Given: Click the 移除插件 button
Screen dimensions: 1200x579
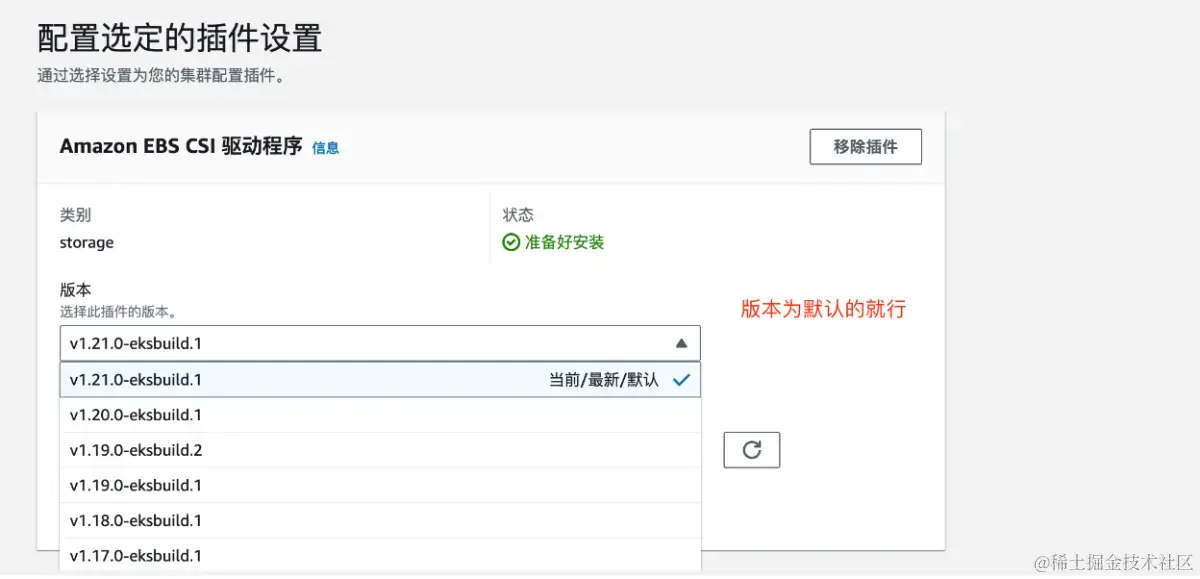Looking at the screenshot, I should pyautogui.click(x=864, y=146).
